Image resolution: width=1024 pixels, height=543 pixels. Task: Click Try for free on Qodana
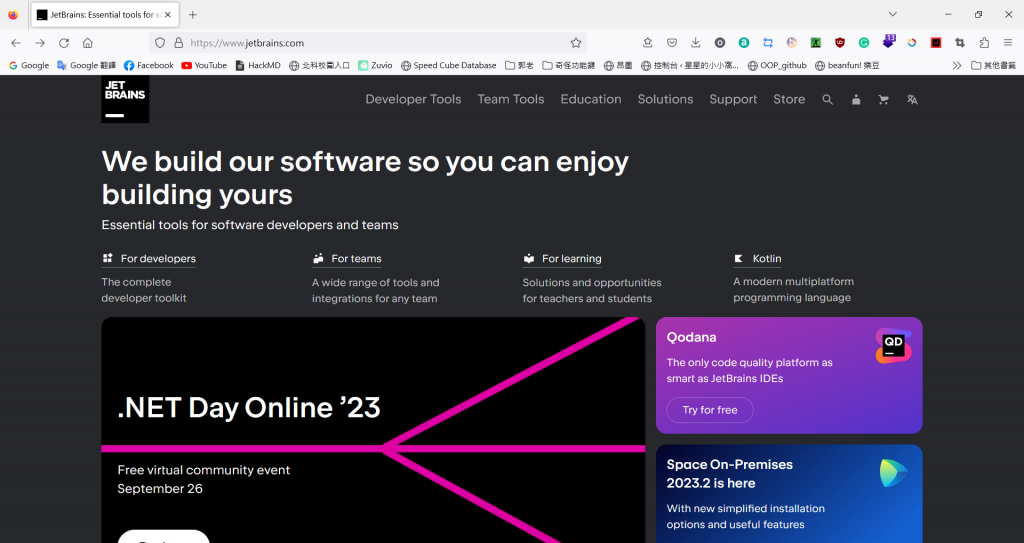tap(710, 410)
